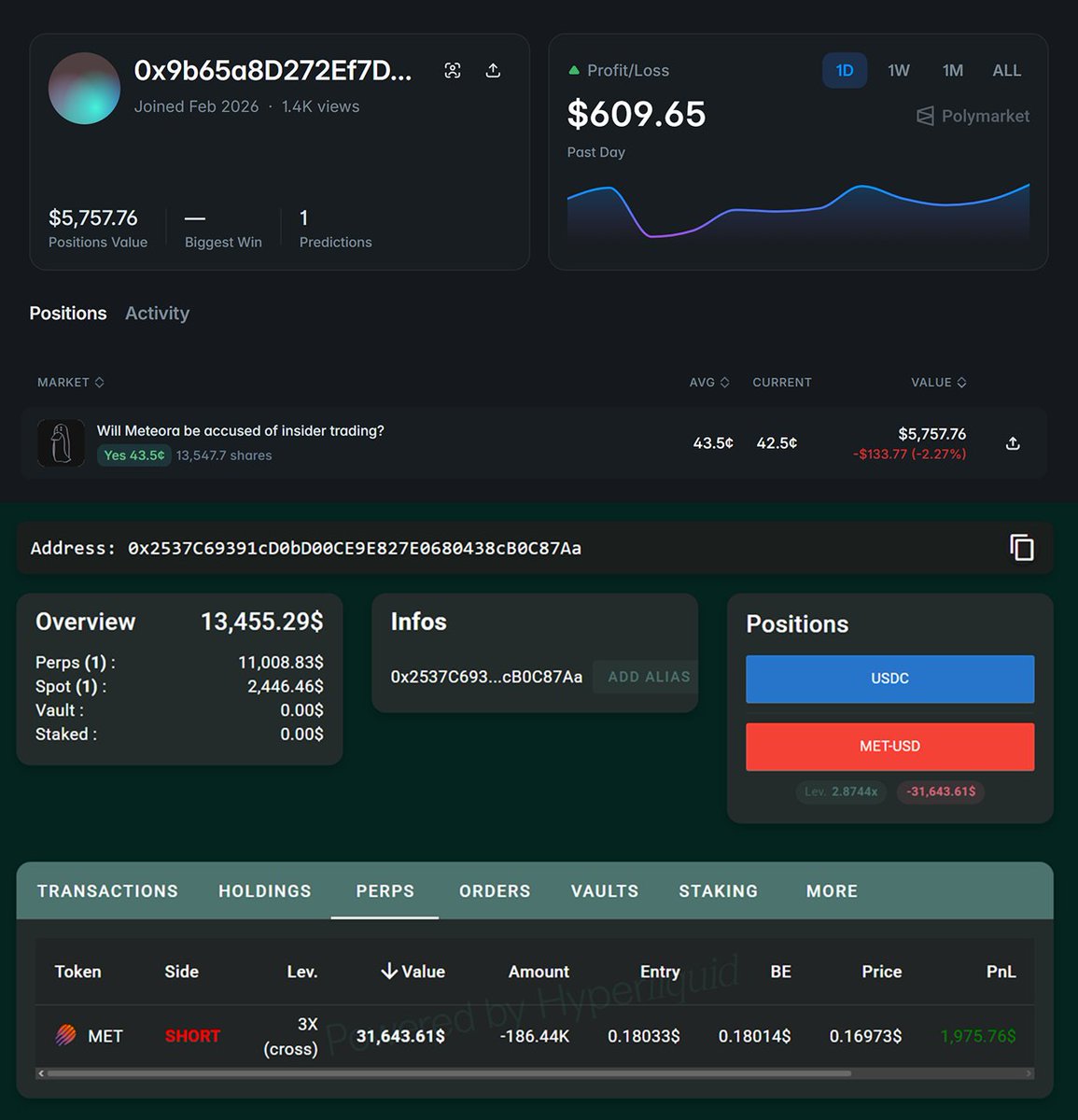Click the share icon on the Meteora position row
This screenshot has width=1078, height=1120.
tap(1013, 443)
